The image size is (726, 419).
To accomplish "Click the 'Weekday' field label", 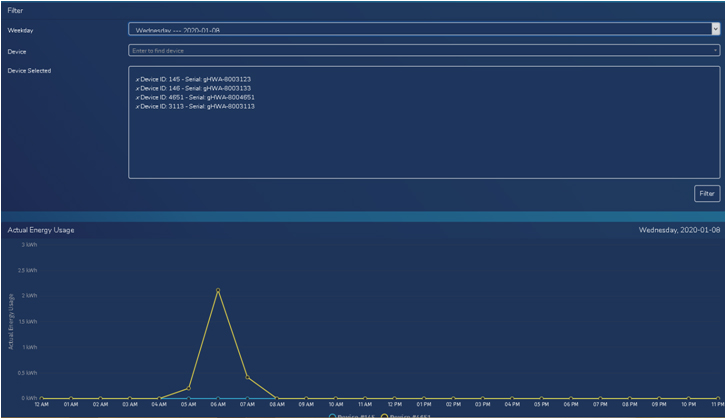I will 20,30.
